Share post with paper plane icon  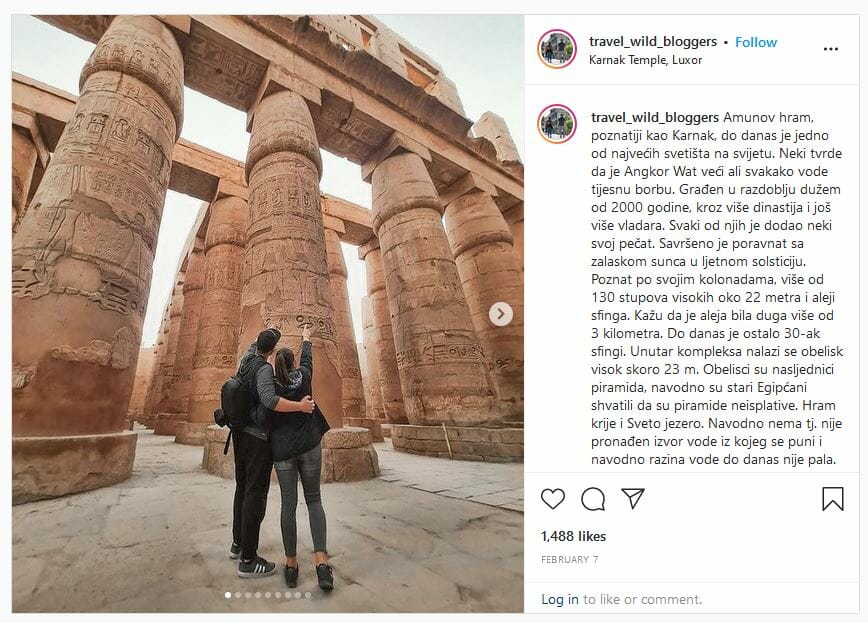tap(633, 498)
